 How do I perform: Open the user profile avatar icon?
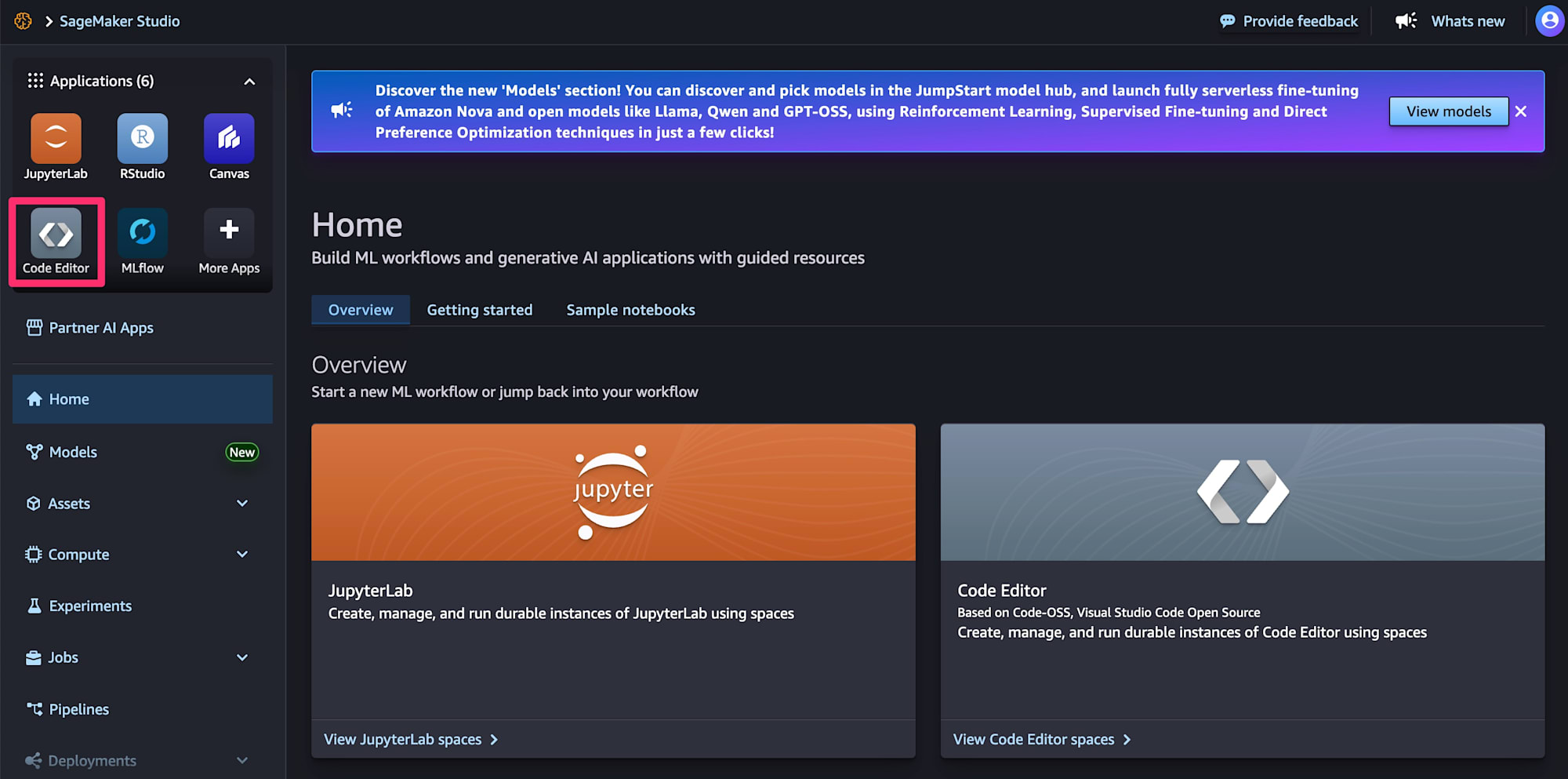[x=1549, y=21]
